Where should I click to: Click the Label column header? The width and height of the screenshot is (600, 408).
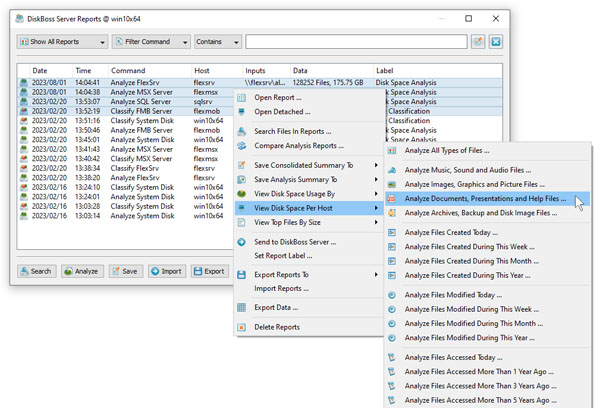point(438,71)
